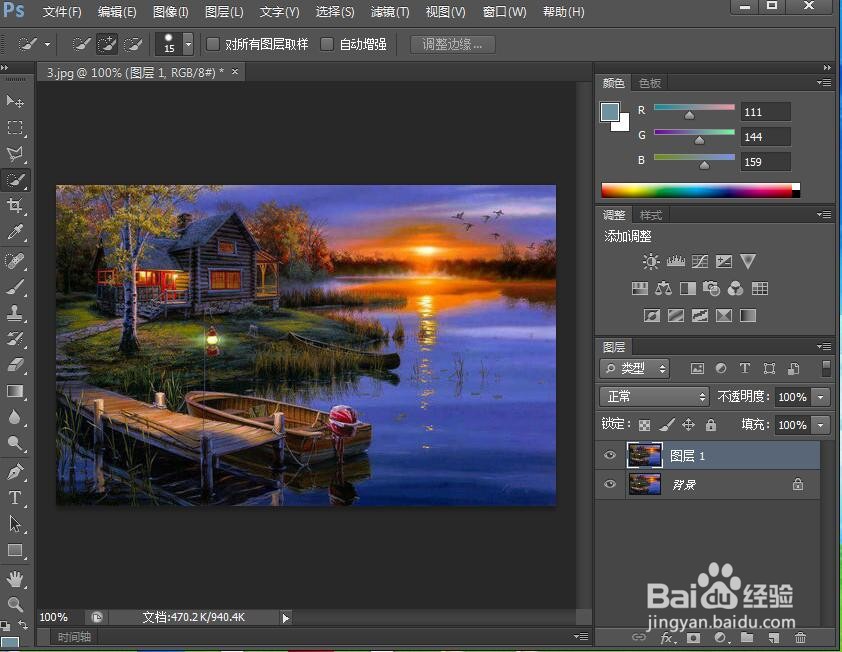Switch to 色板 tab

pyautogui.click(x=650, y=83)
